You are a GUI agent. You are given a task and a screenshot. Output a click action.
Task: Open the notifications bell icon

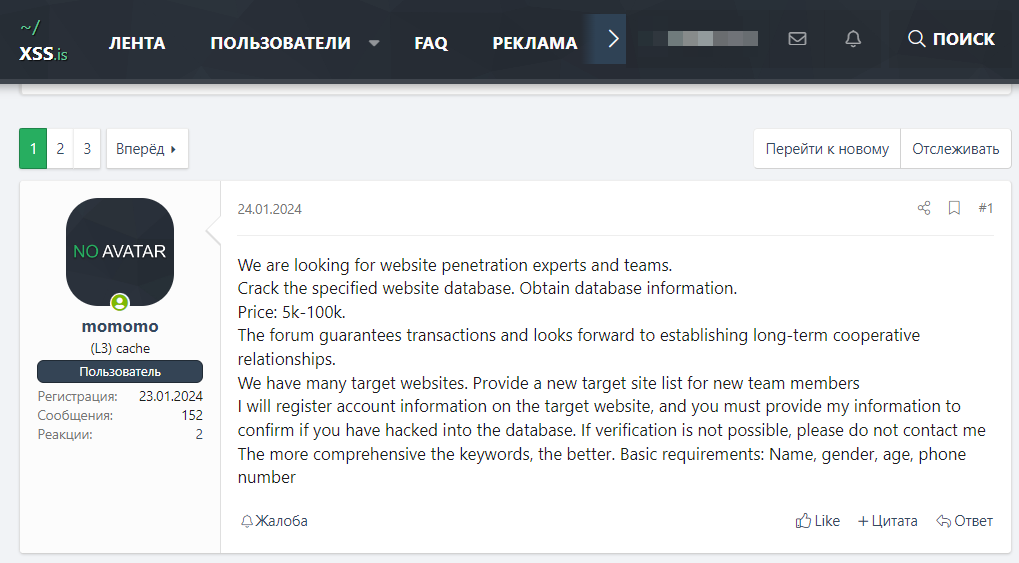pyautogui.click(x=853, y=39)
